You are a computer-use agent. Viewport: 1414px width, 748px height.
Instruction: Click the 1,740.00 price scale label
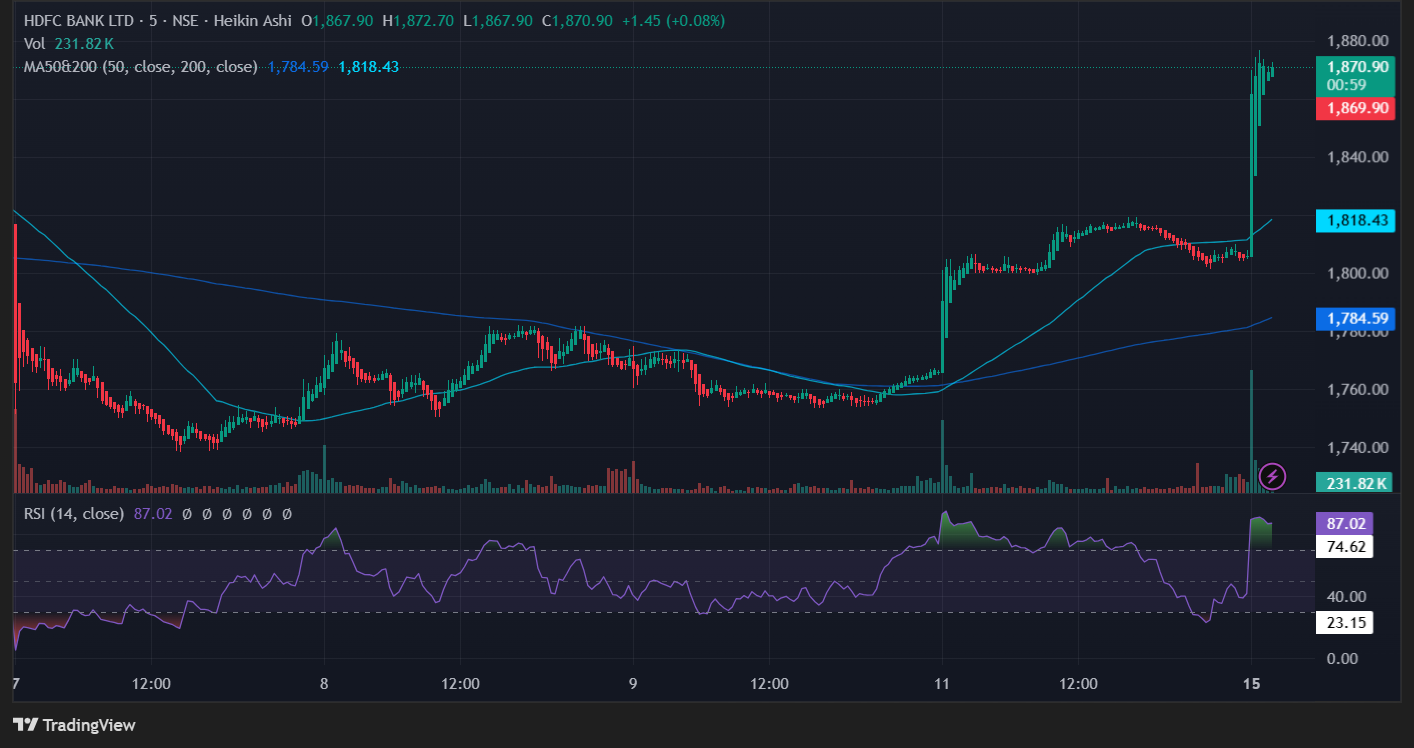pyautogui.click(x=1357, y=447)
